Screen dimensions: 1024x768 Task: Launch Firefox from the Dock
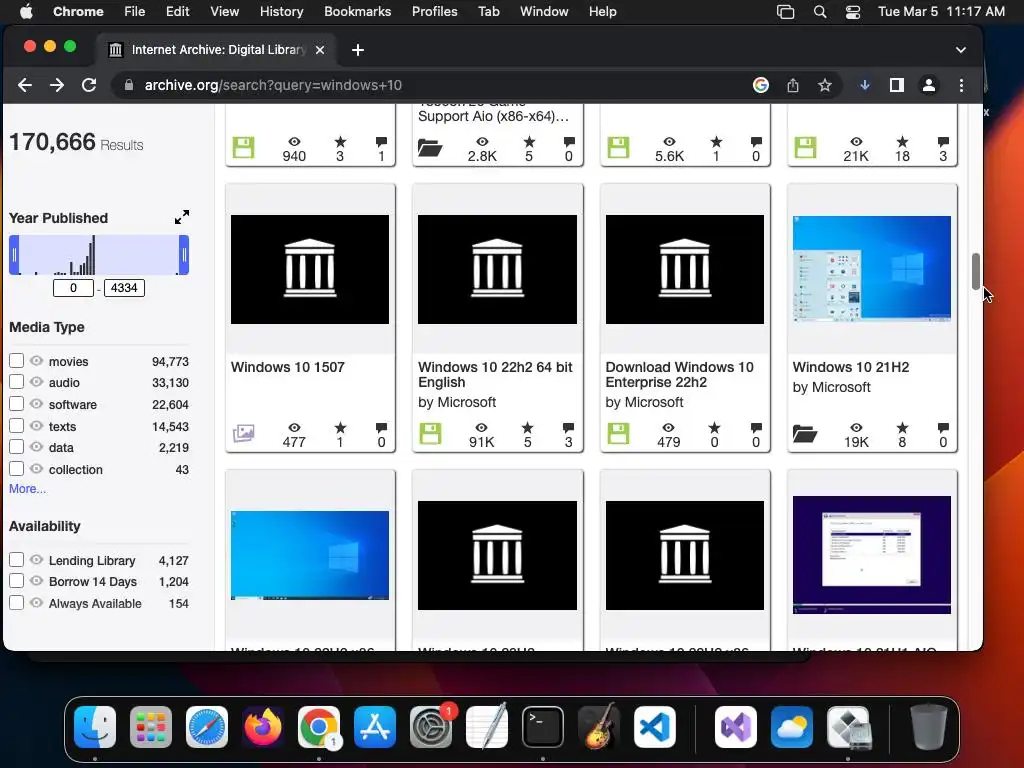263,727
